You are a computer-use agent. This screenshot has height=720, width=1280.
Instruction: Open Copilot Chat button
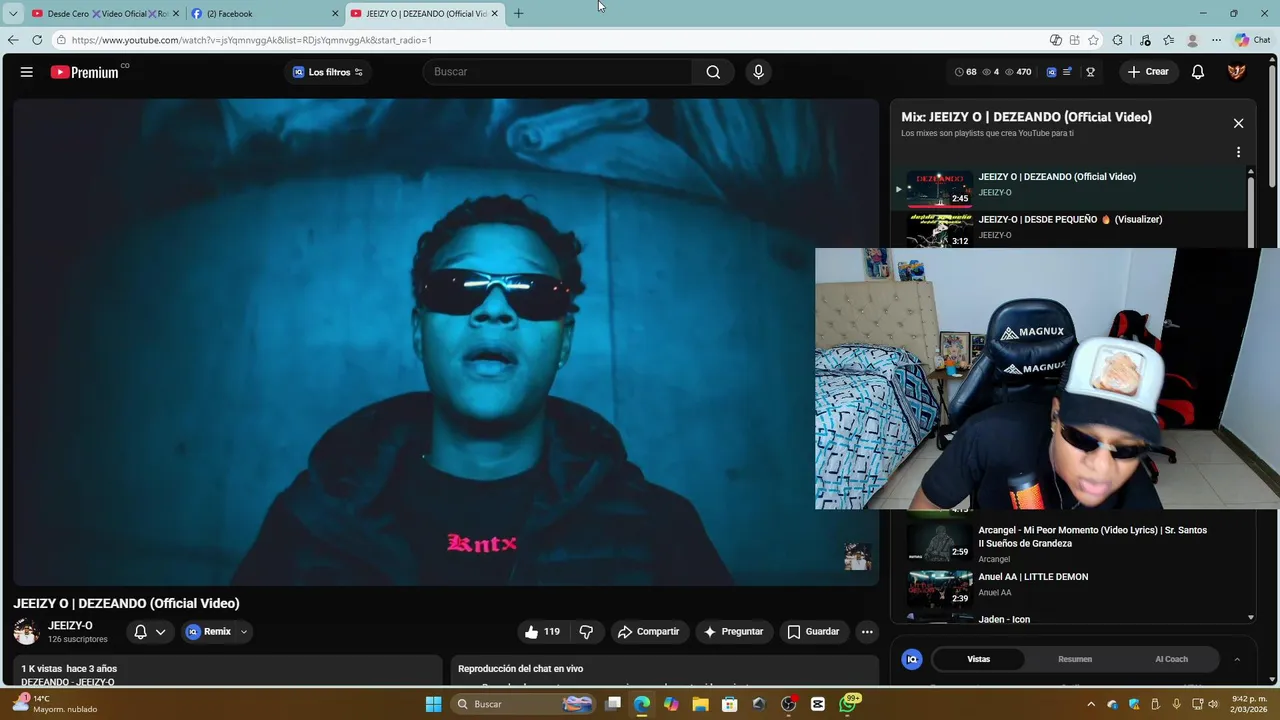[1253, 40]
